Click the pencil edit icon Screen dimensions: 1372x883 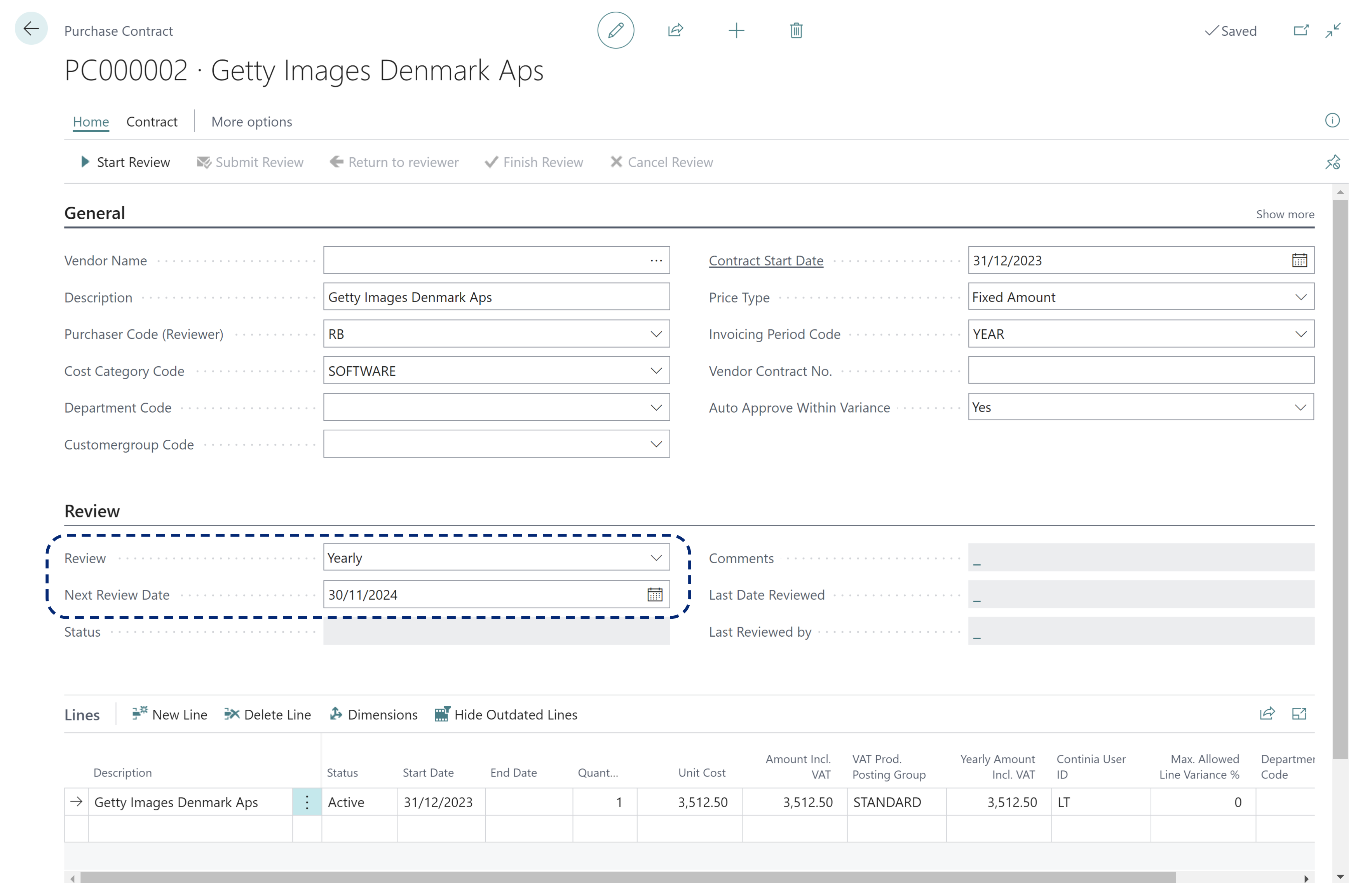click(615, 30)
